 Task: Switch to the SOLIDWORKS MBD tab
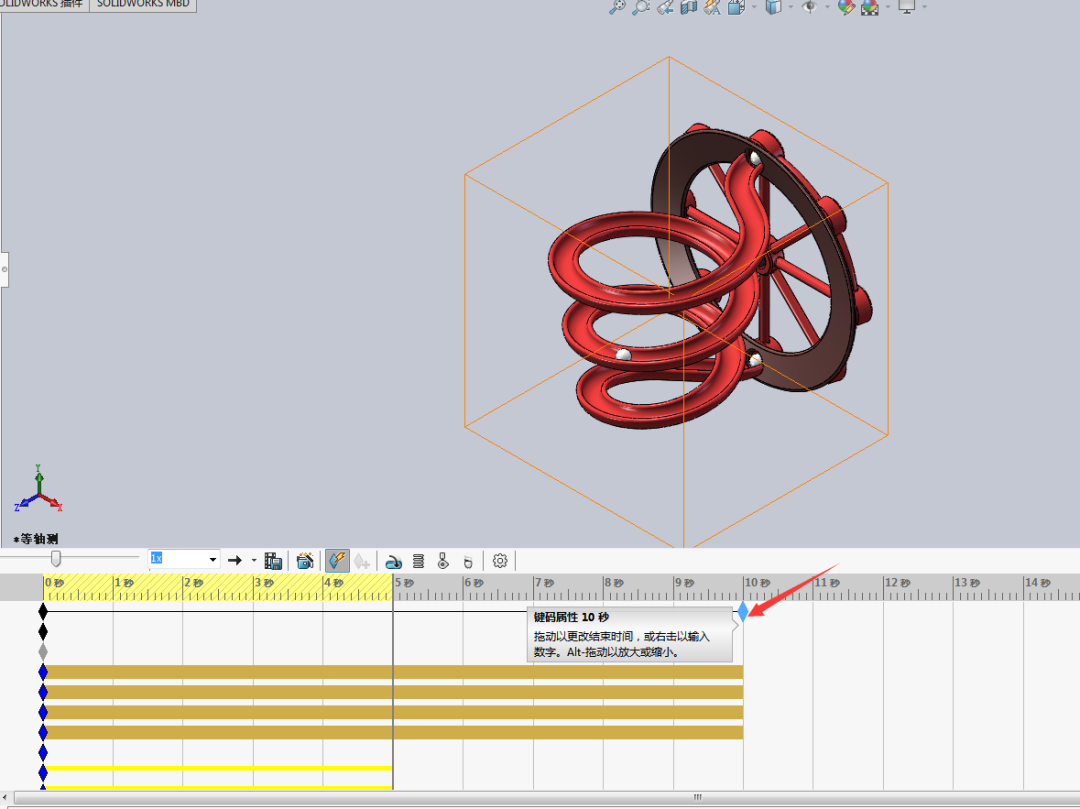[x=143, y=5]
